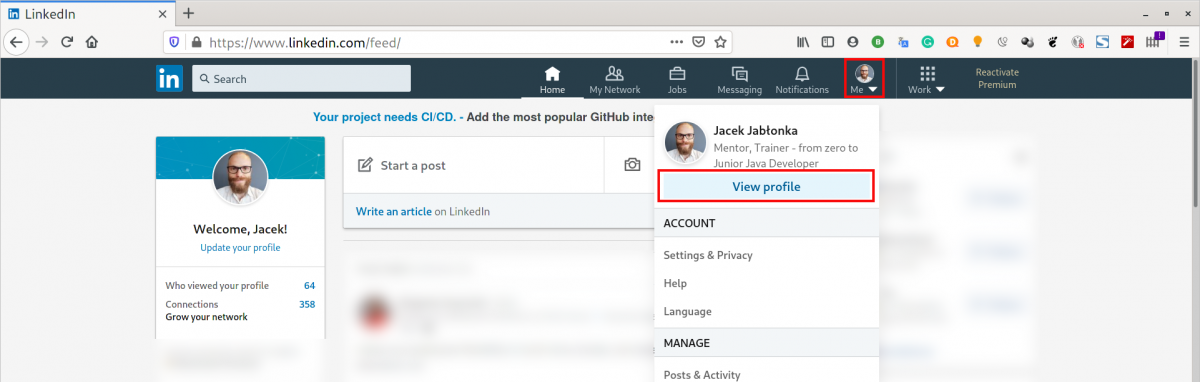The height and width of the screenshot is (382, 1200).
Task: Open the Firefox hamburger menu
Action: [x=1184, y=43]
